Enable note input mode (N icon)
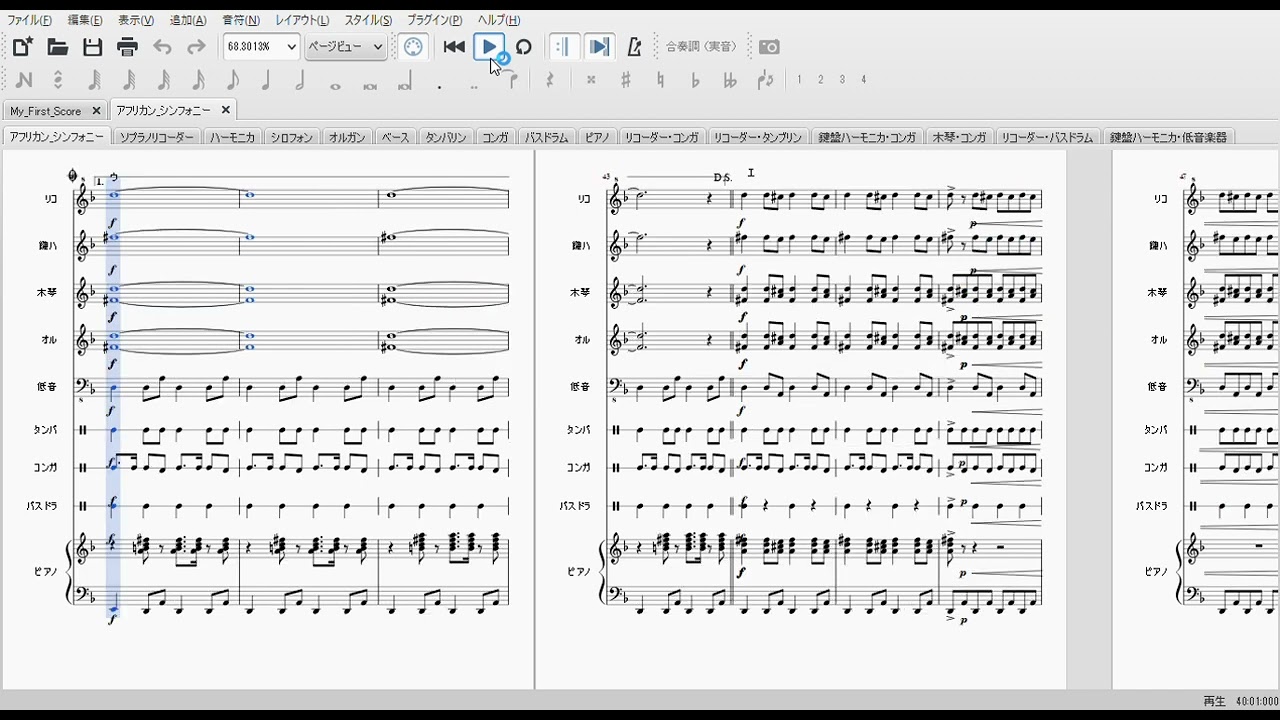This screenshot has height=720, width=1280. (24, 80)
